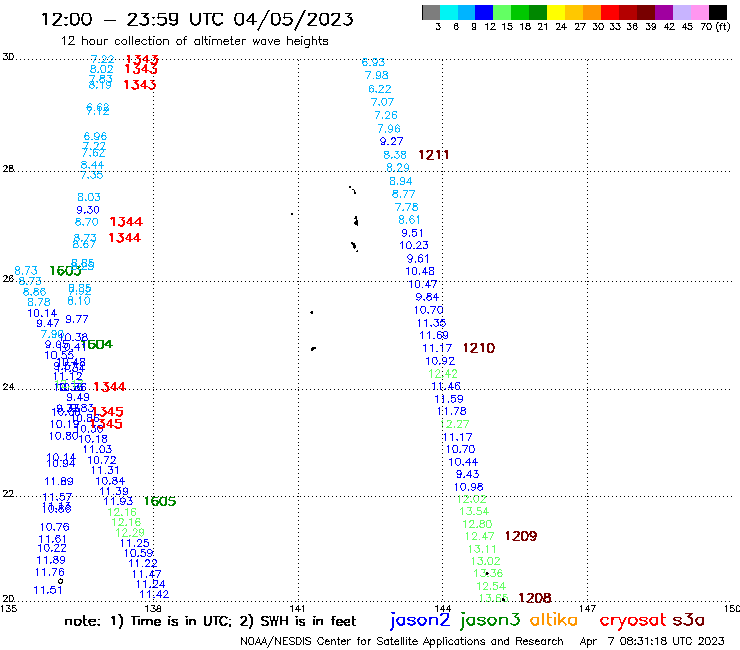Viewport: 740px width, 650px height.
Task: Click the wave height "6.93"
Action: point(373,62)
